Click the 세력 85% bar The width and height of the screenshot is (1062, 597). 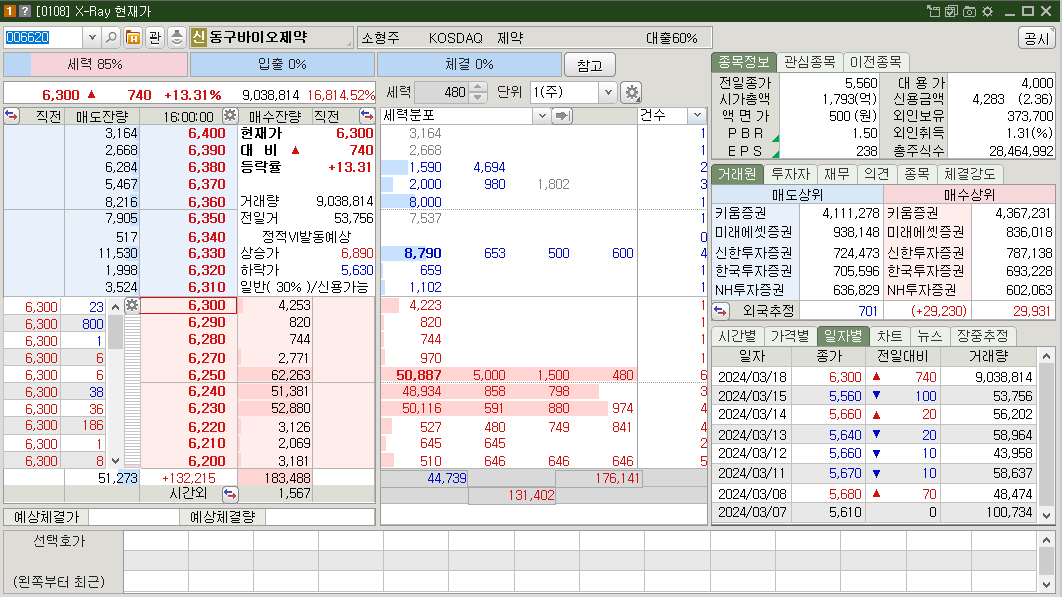click(95, 64)
